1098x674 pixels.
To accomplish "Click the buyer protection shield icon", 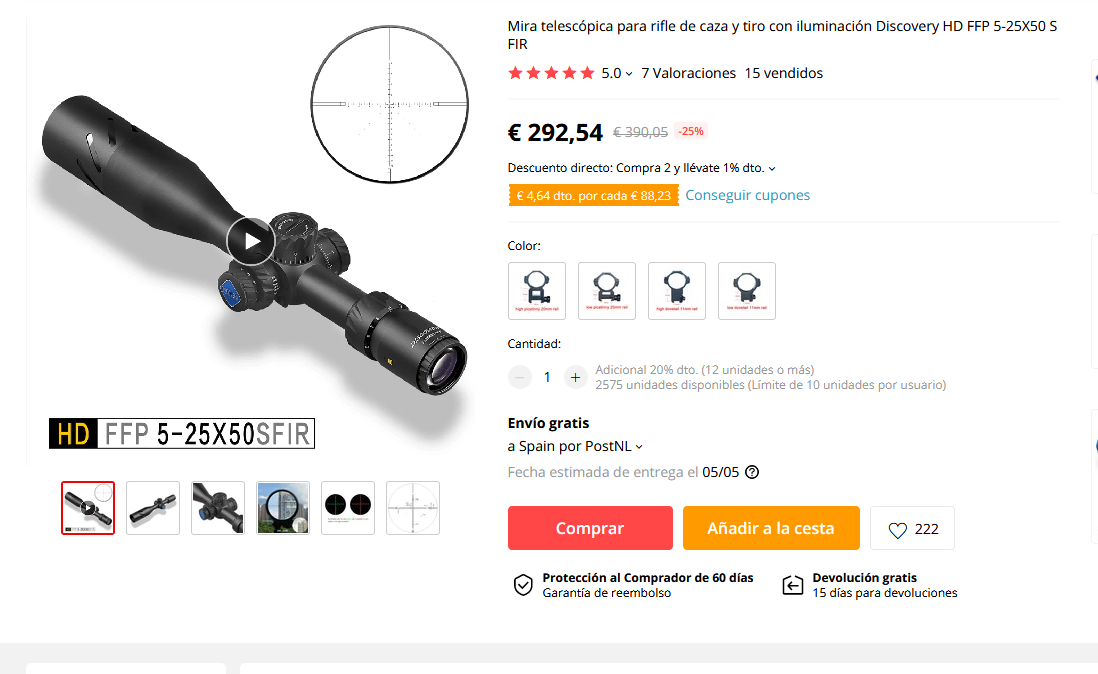I will point(523,584).
